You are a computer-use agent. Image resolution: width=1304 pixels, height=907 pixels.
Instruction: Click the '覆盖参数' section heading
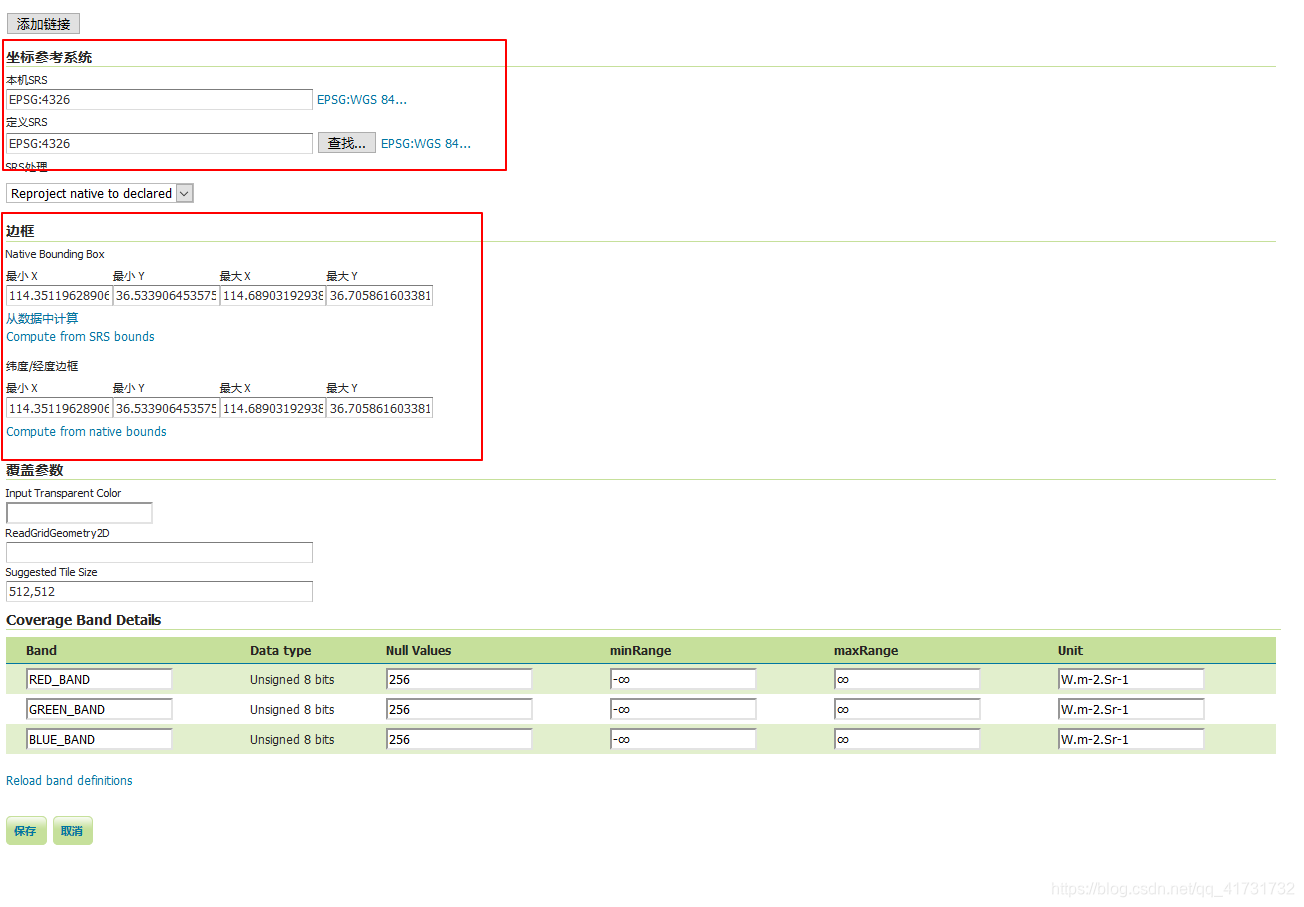35,470
